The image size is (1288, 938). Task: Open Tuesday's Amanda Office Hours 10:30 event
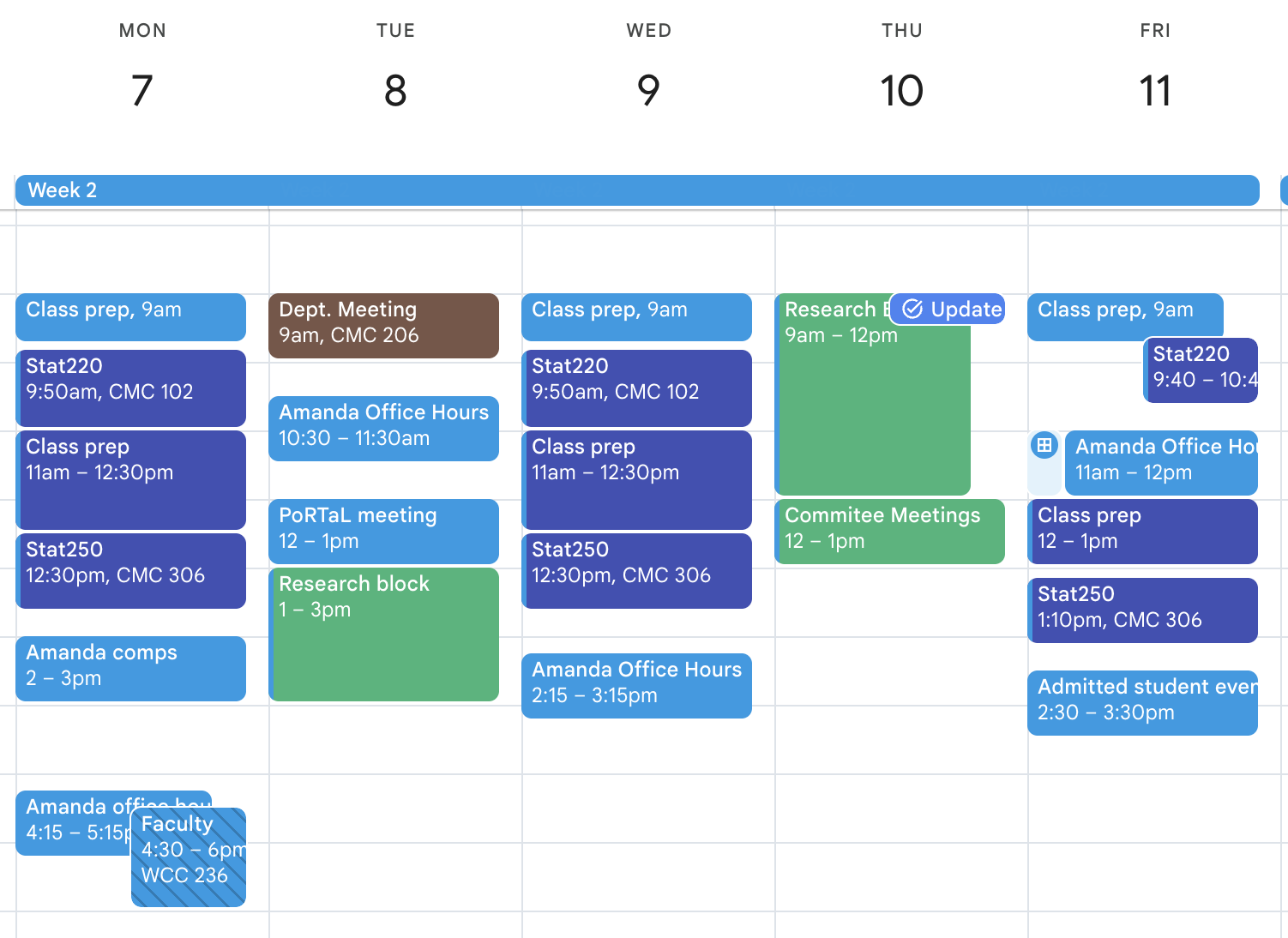(x=383, y=428)
